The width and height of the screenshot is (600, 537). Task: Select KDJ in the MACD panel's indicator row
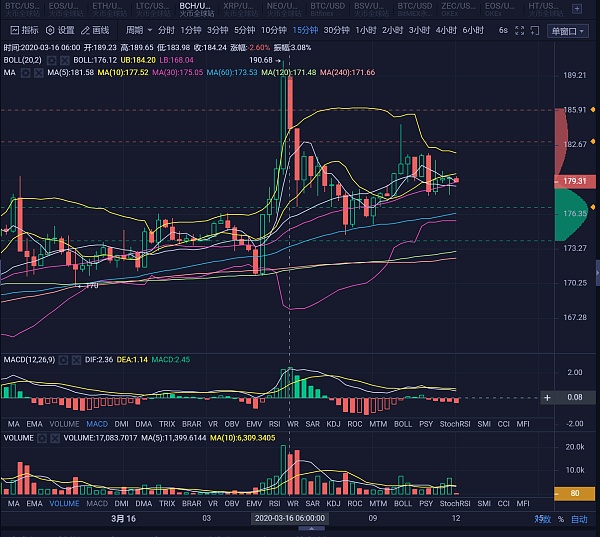point(333,424)
